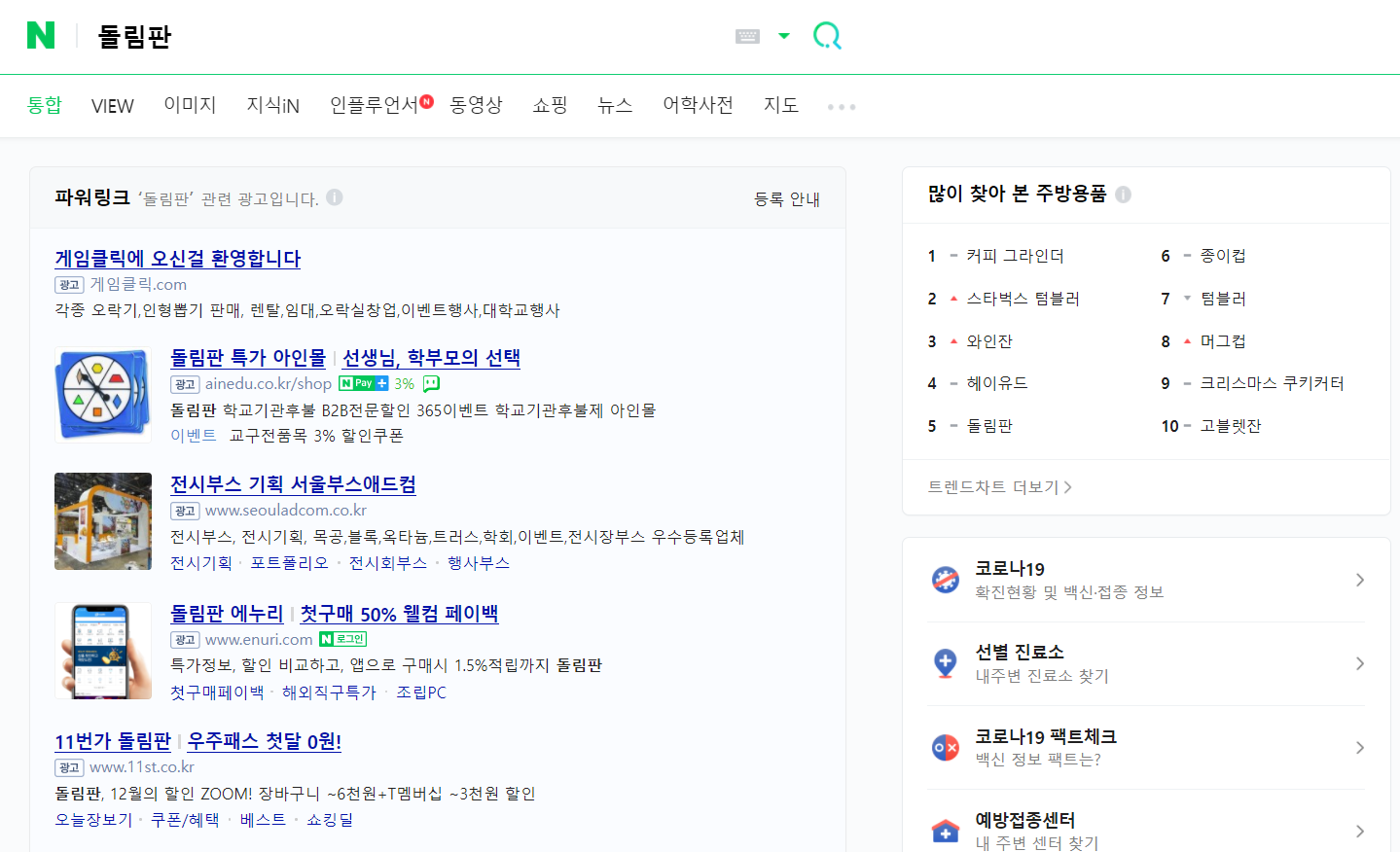Open the 조립PC sublink
1400x852 pixels.
coord(421,692)
